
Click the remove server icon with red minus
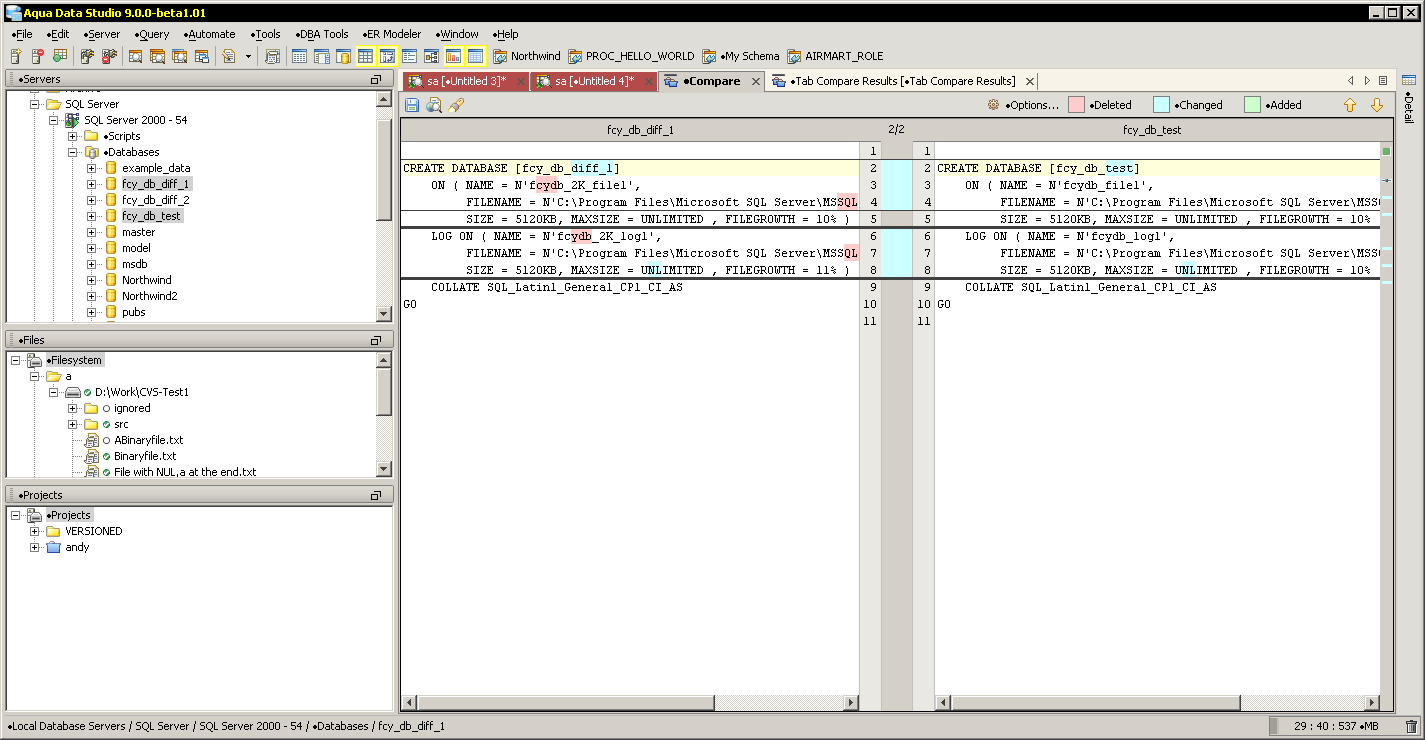pyautogui.click(x=38, y=56)
